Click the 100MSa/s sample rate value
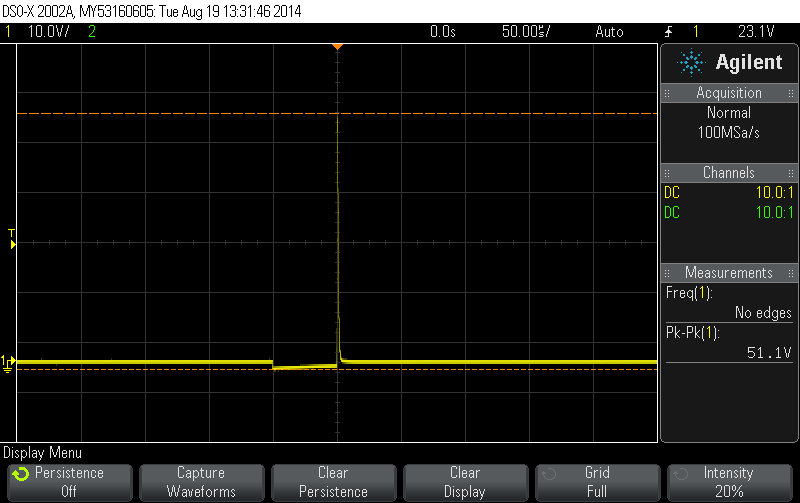 (729, 133)
